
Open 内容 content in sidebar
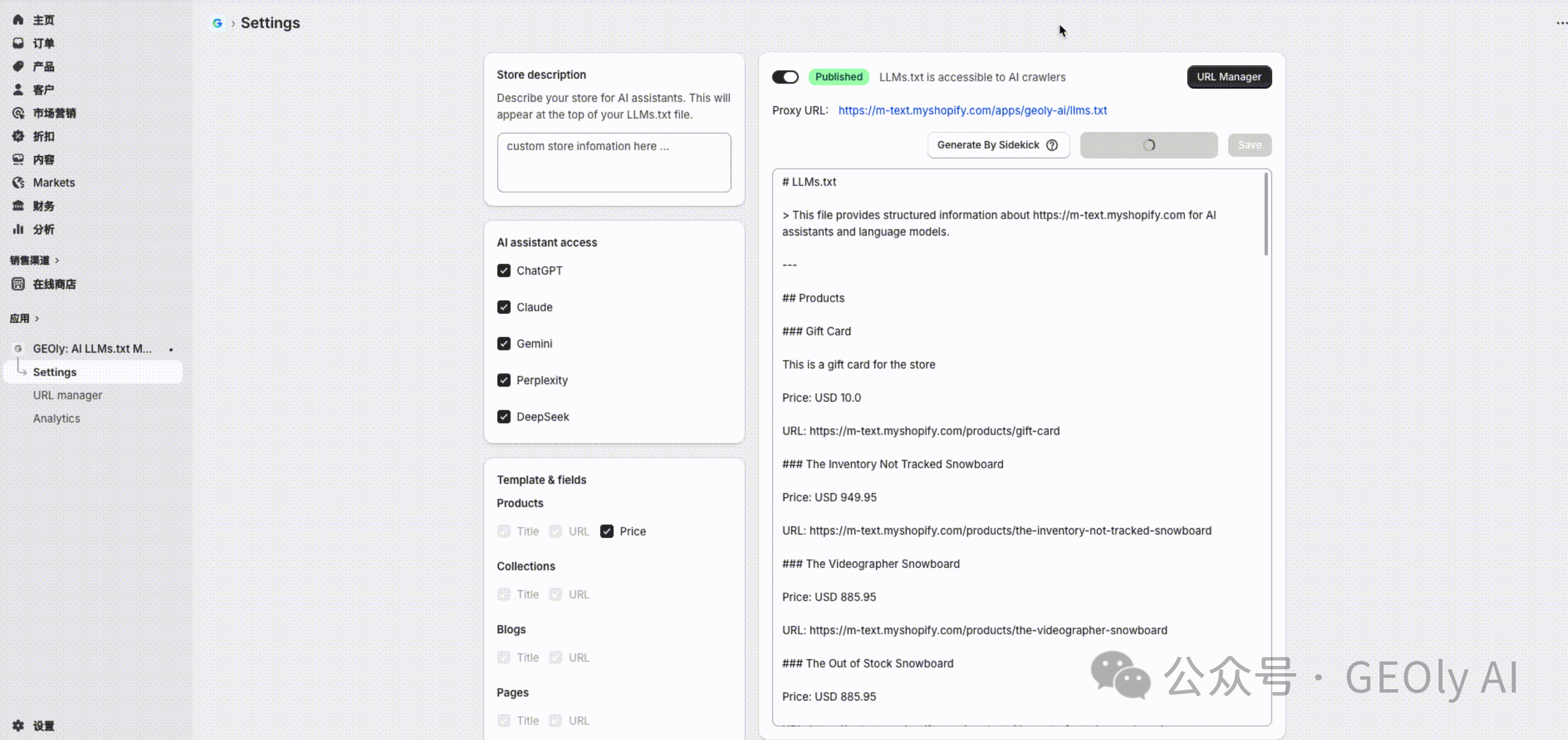point(43,159)
